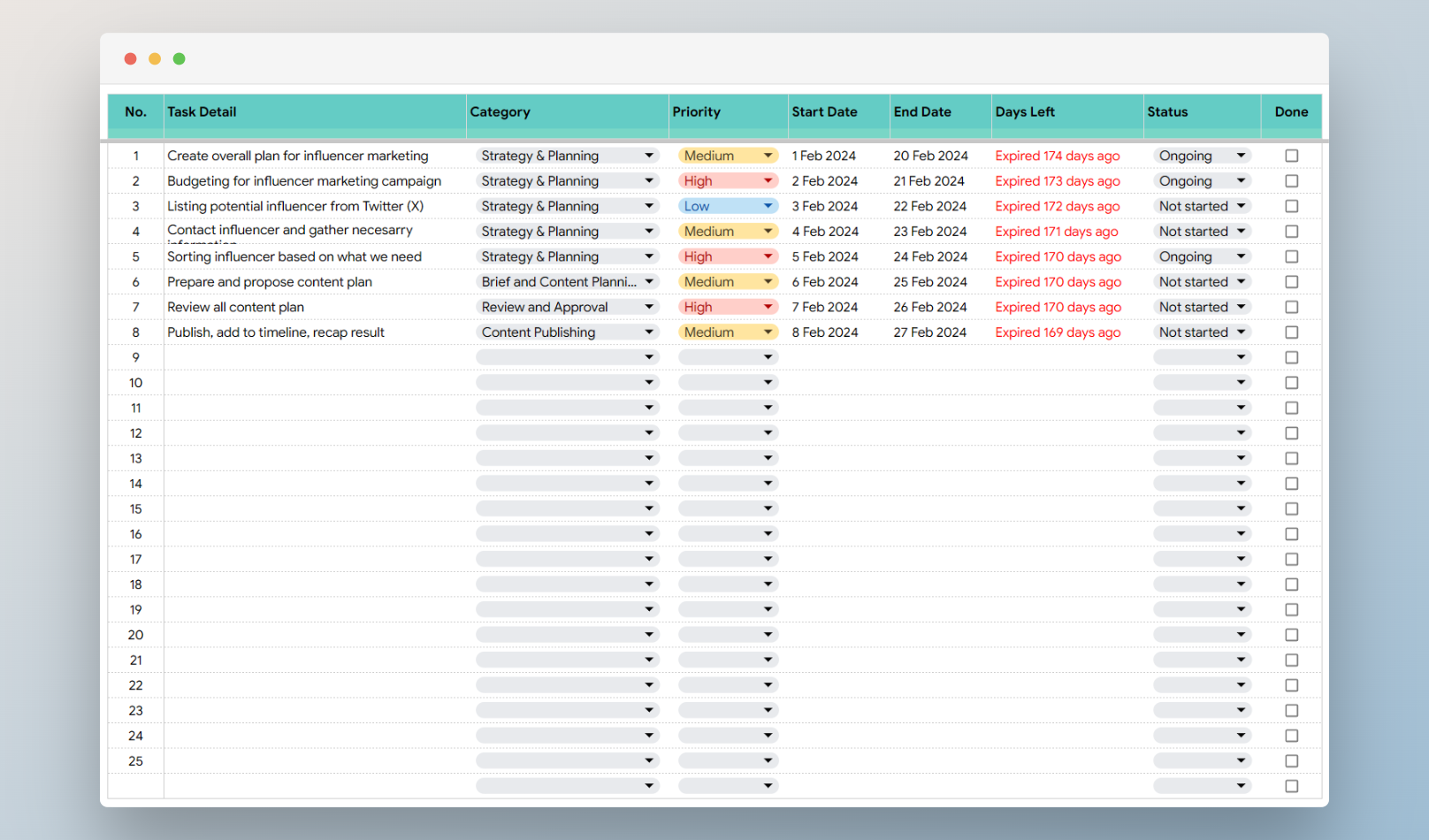Select the empty Task Detail cell in row 9
The image size is (1429, 840).
(315, 357)
